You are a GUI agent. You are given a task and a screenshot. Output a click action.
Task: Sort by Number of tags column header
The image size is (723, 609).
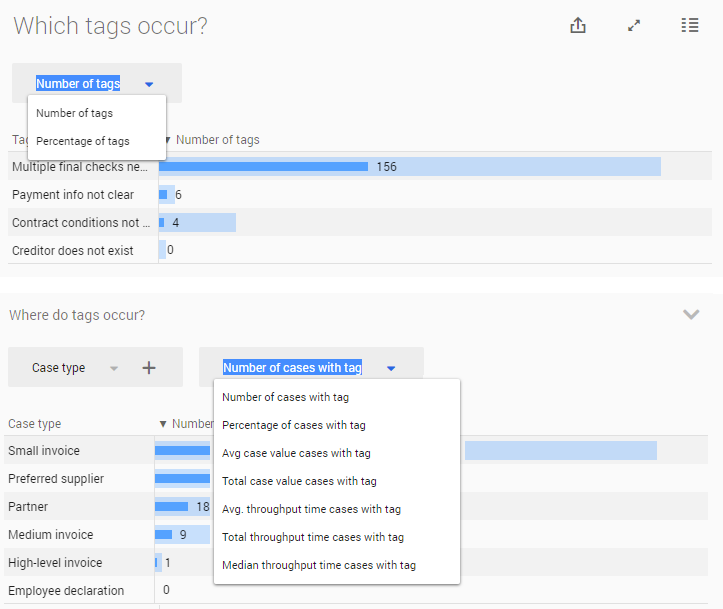pyautogui.click(x=217, y=140)
